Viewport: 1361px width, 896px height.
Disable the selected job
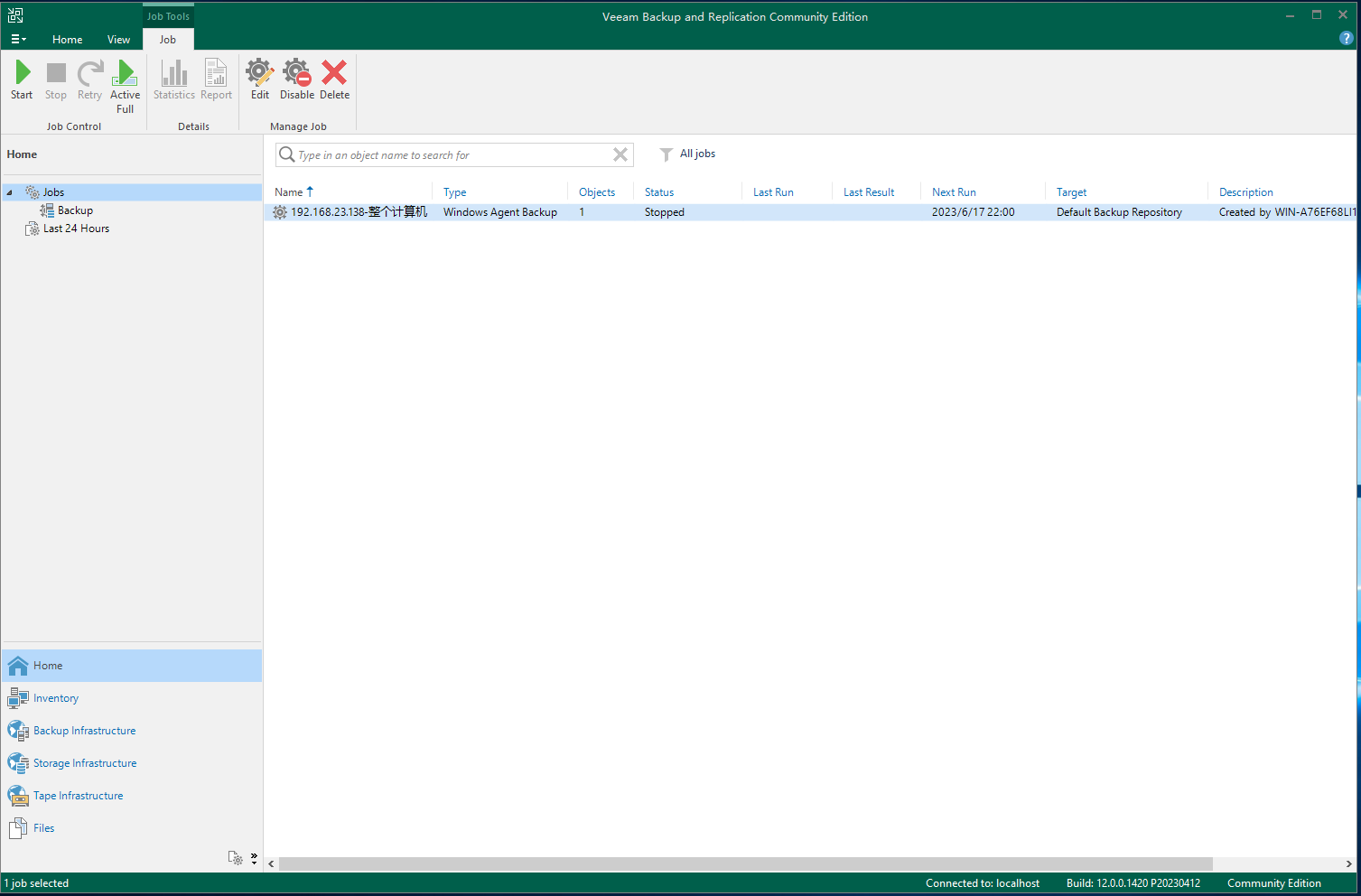(297, 80)
